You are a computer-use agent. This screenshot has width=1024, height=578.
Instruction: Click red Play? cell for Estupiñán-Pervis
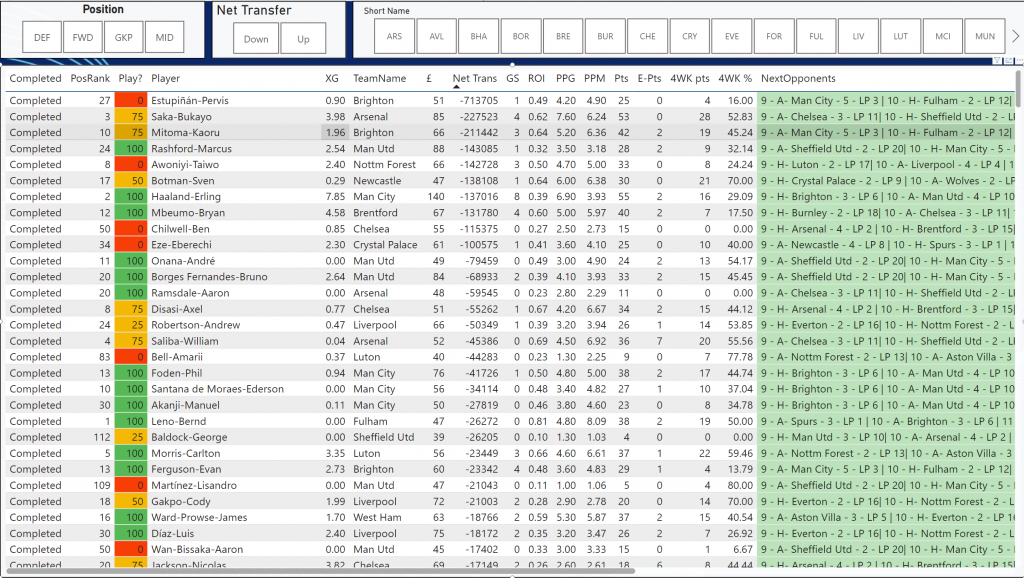(130, 100)
